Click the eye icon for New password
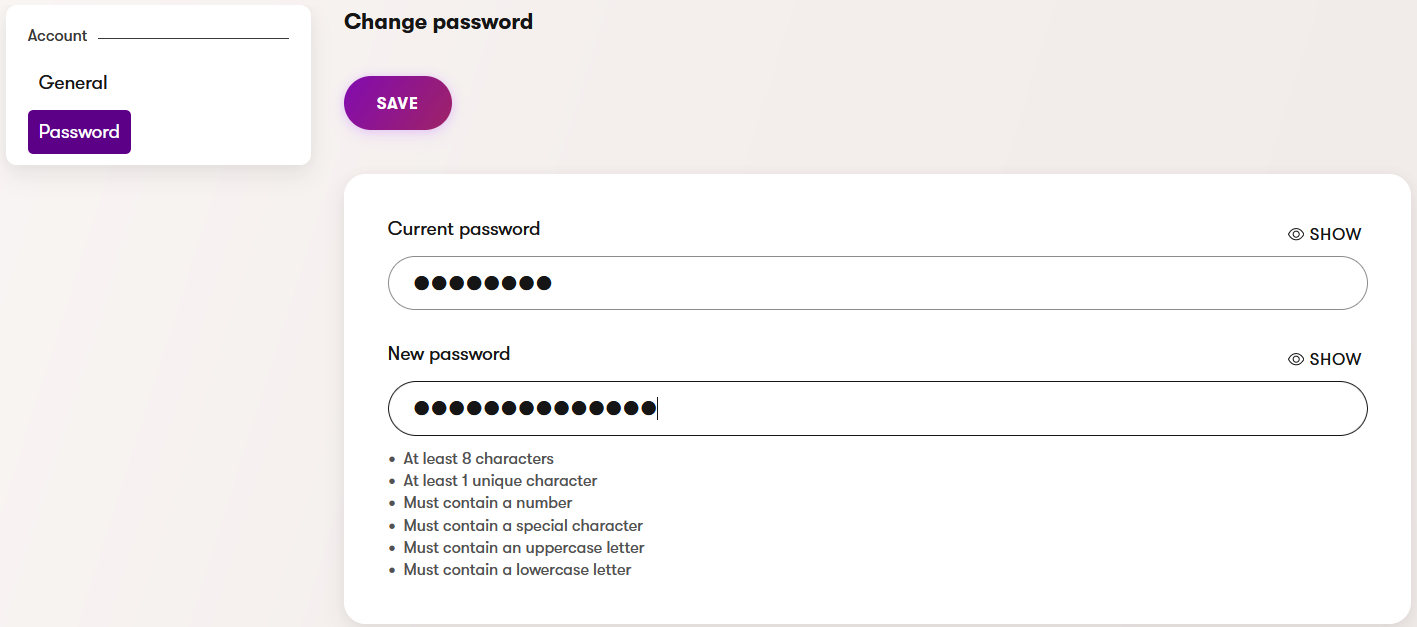 tap(1296, 359)
